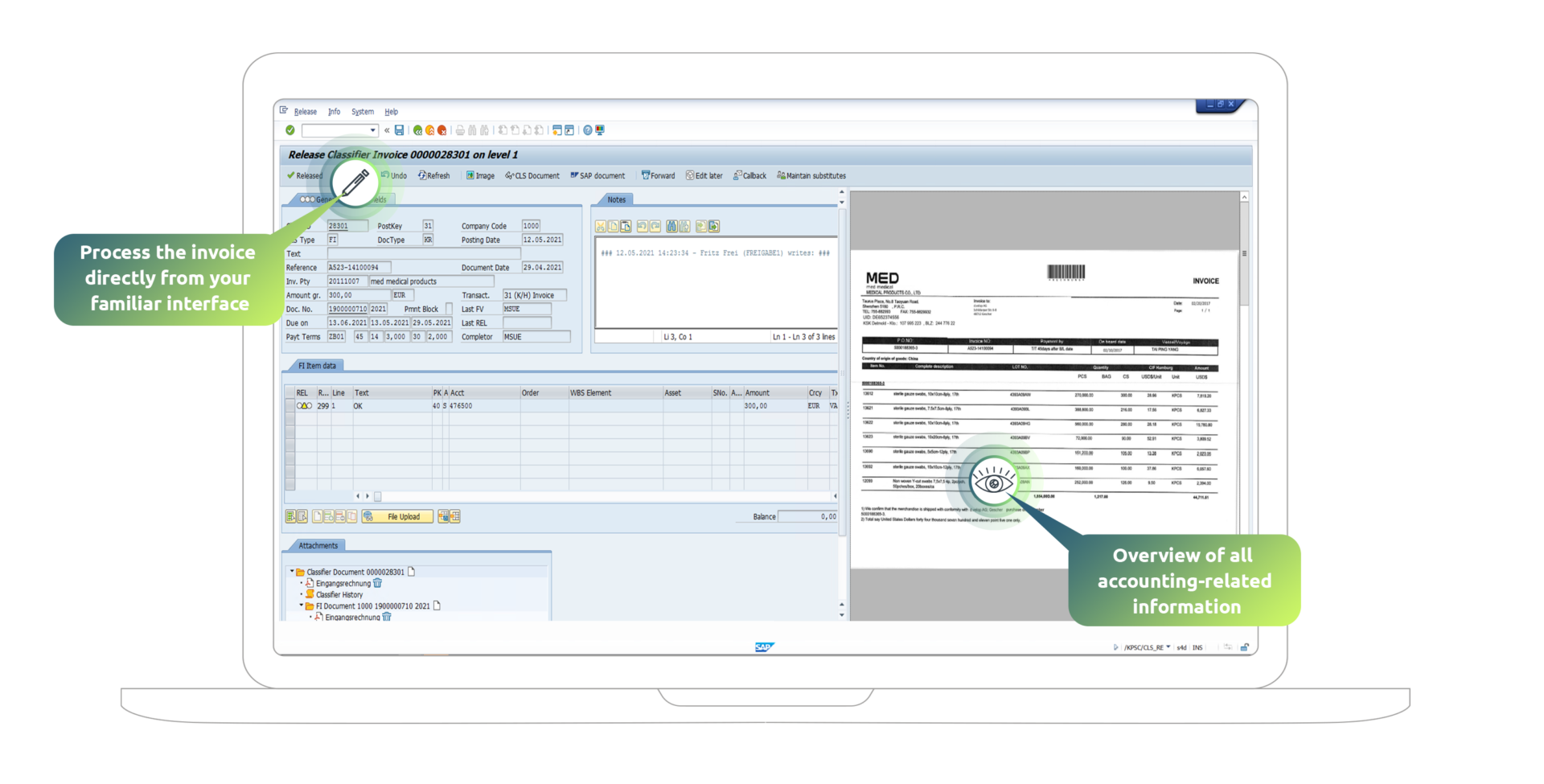Click the SAP document icon
Viewport: 1544px width, 784px height.
coord(574,175)
